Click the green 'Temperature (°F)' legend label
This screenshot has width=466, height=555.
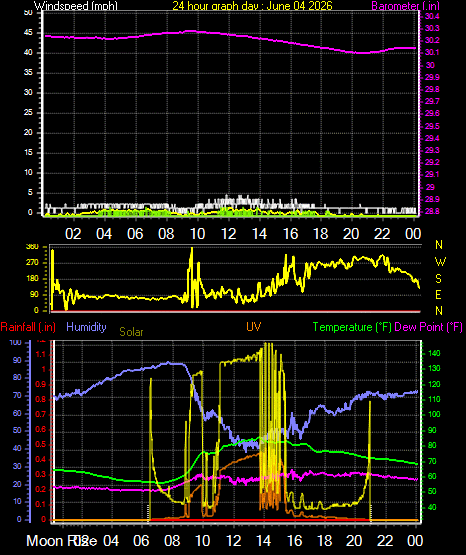coord(352,327)
